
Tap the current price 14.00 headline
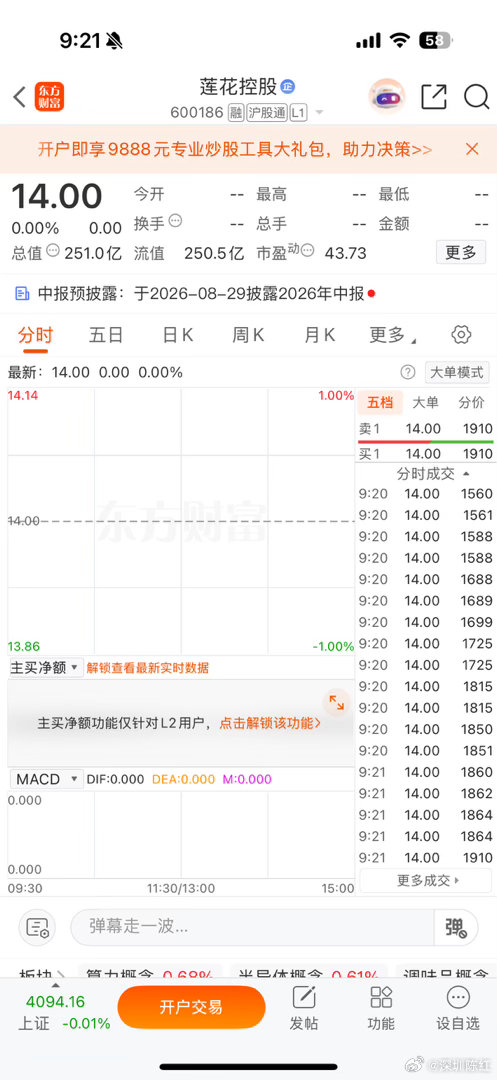[x=57, y=197]
